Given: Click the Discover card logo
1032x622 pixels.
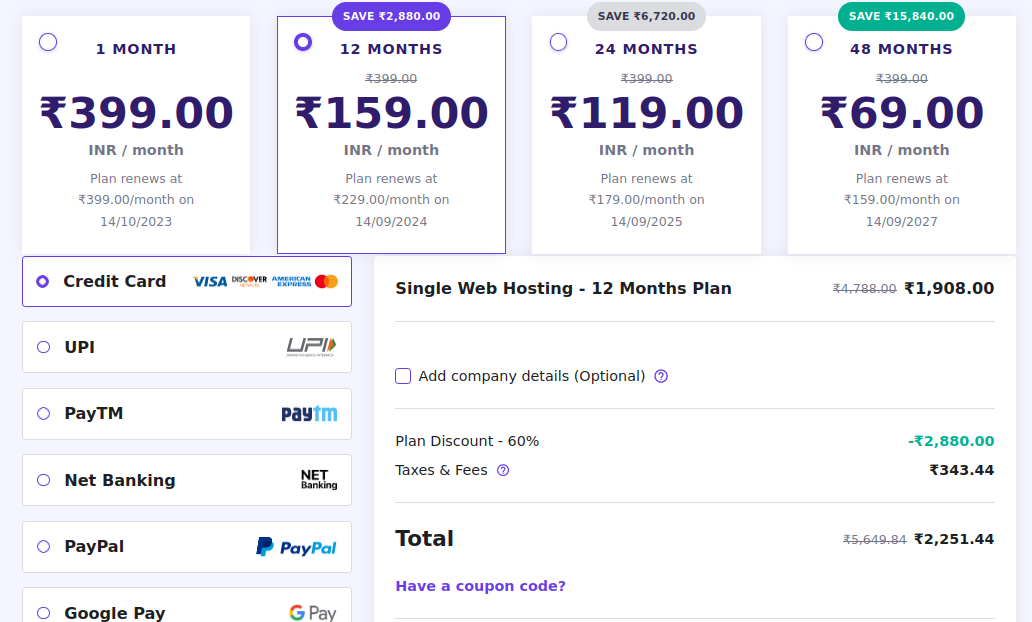Looking at the screenshot, I should (x=249, y=282).
